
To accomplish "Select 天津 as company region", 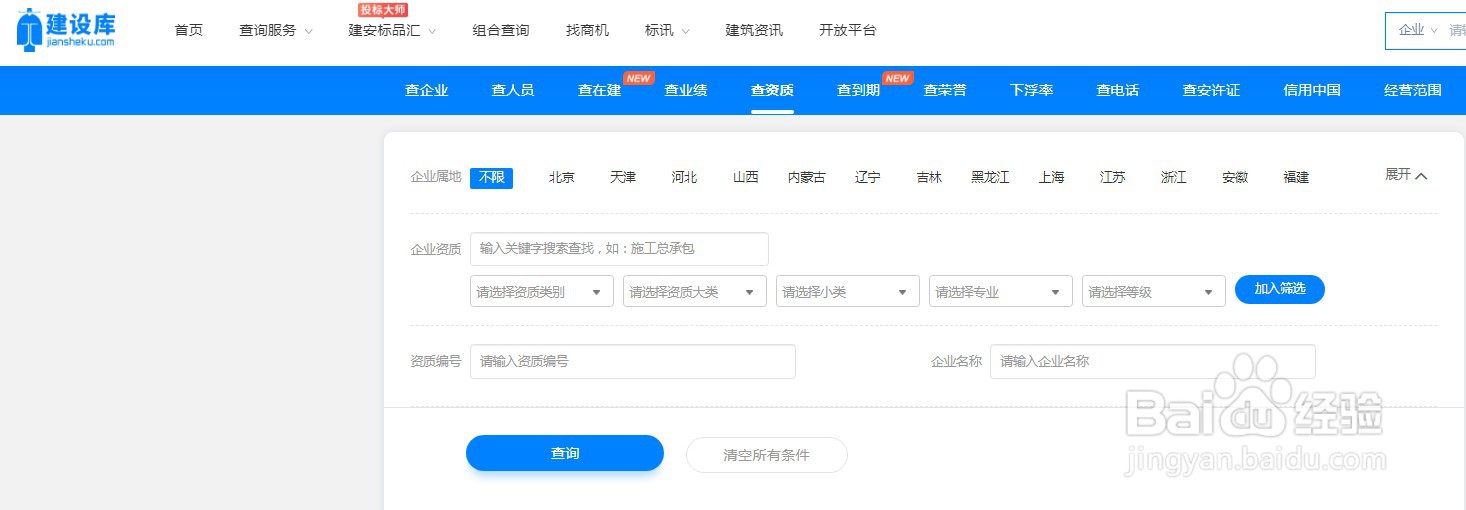I will (623, 177).
